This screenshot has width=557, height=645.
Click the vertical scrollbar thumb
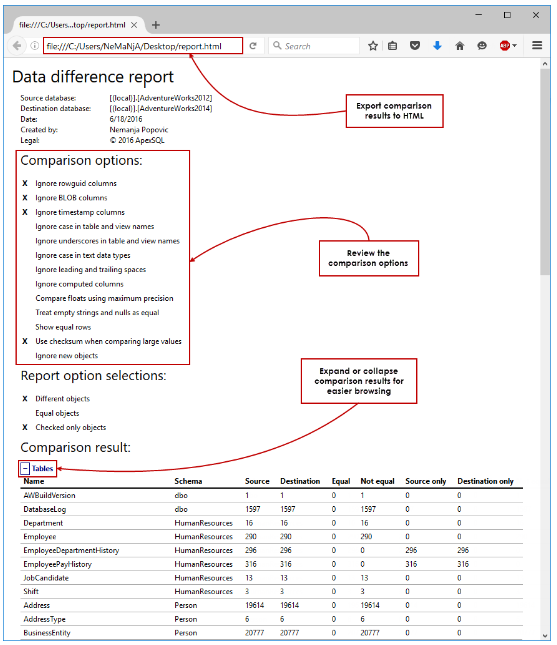point(545,172)
